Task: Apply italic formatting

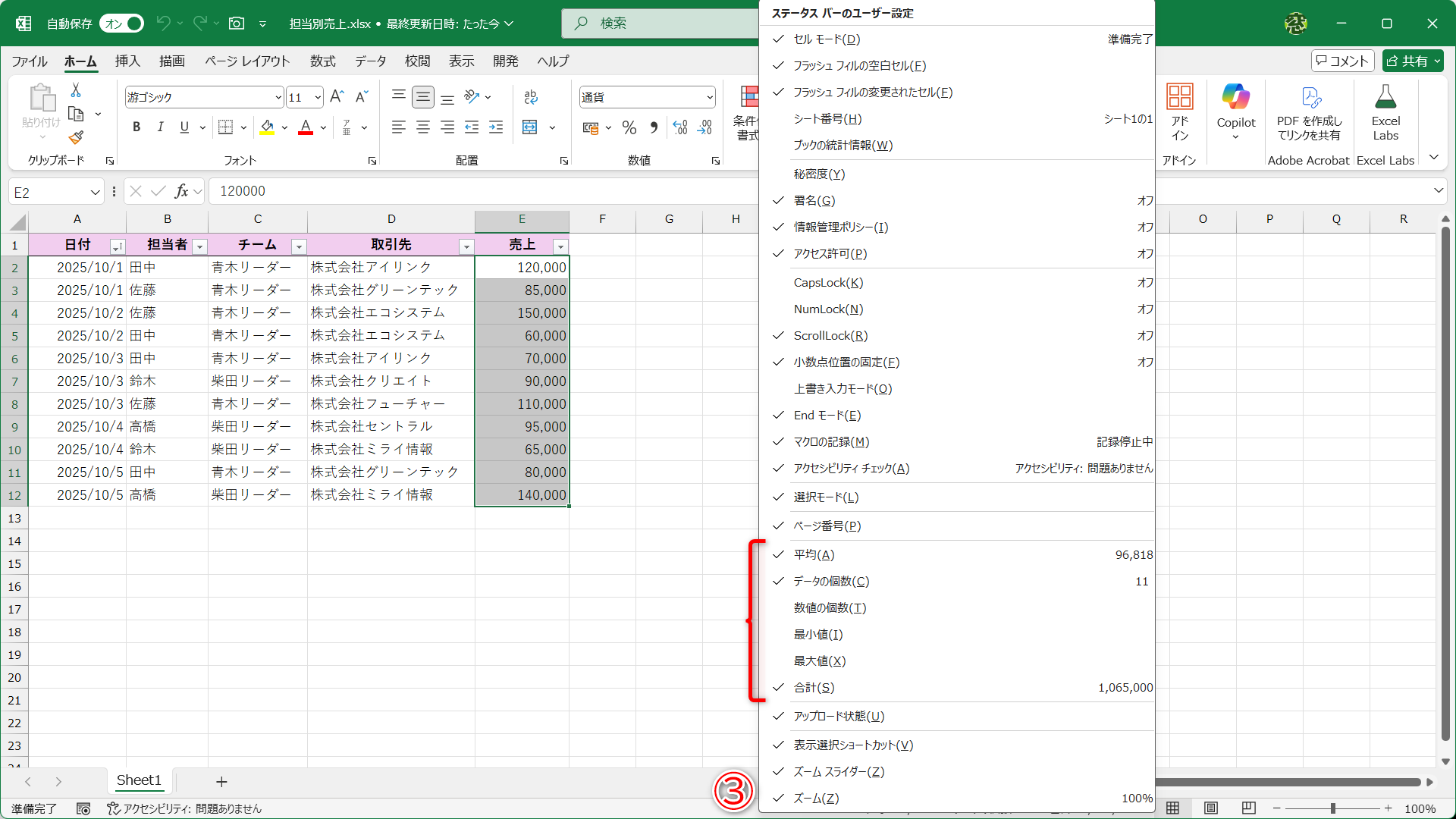Action: pyautogui.click(x=160, y=127)
